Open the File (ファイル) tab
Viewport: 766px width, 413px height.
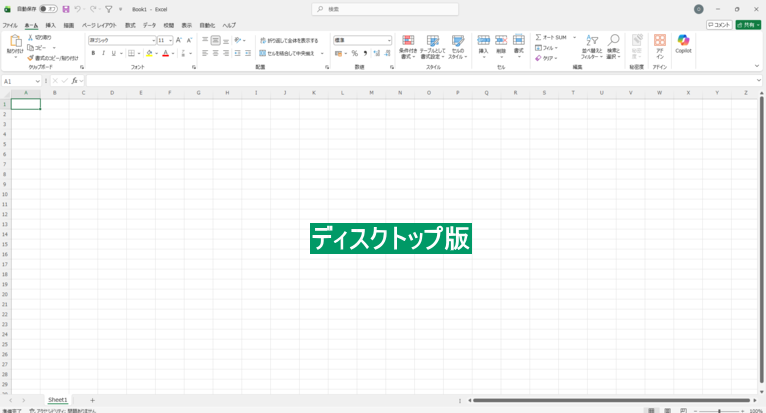[10, 25]
